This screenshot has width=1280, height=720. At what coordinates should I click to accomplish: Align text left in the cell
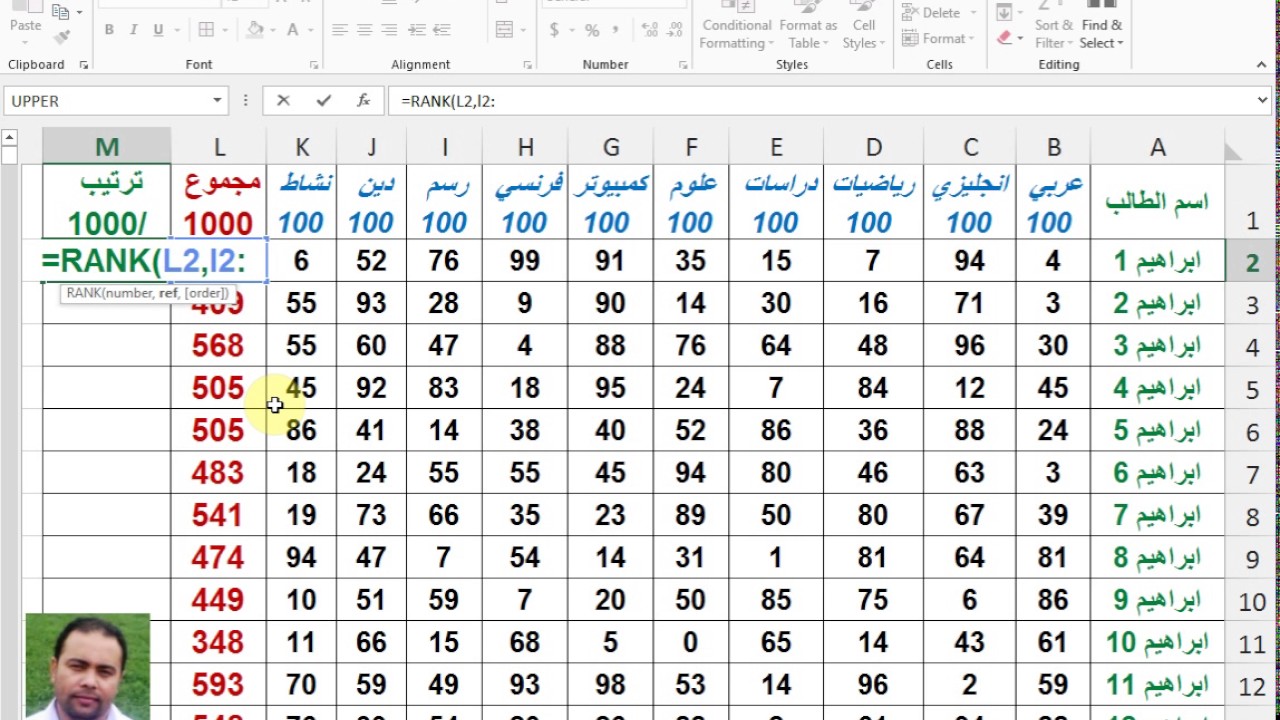[x=340, y=30]
